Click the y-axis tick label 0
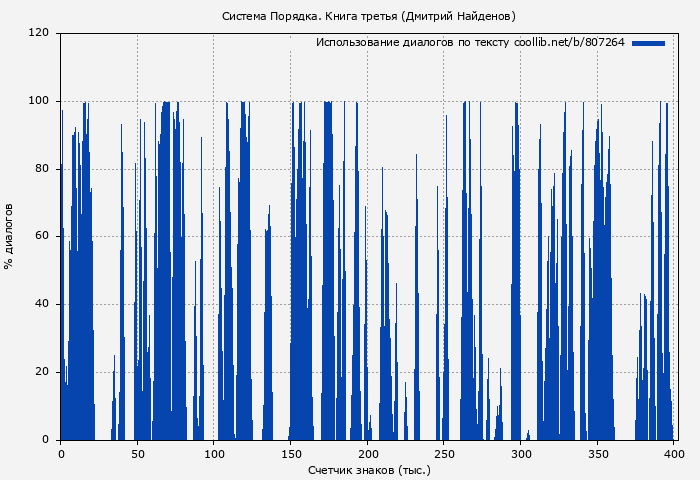The width and height of the screenshot is (700, 480). [x=45, y=440]
